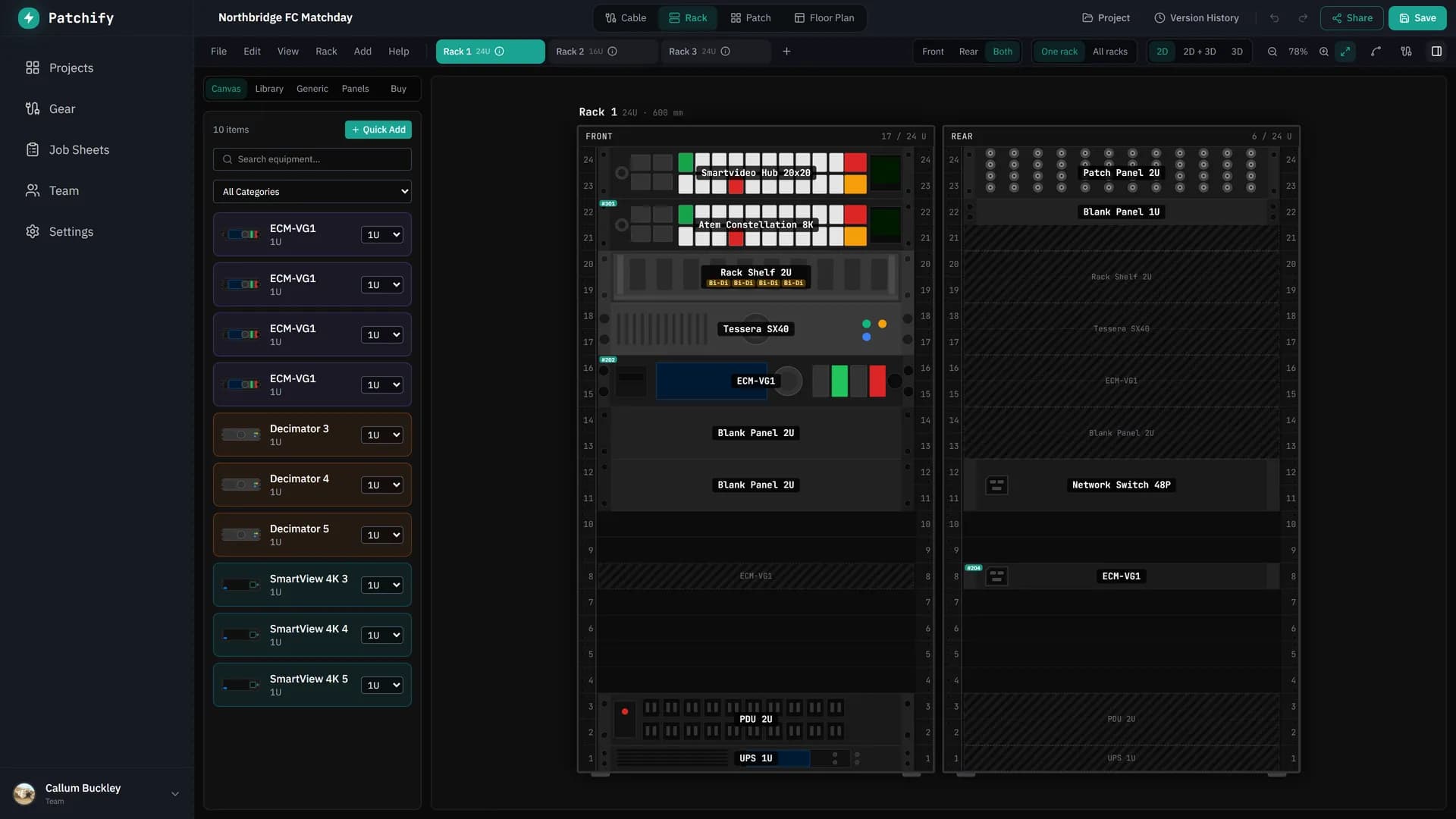Image resolution: width=1456 pixels, height=819 pixels.
Task: Open the All Categories dropdown
Action: [x=312, y=192]
